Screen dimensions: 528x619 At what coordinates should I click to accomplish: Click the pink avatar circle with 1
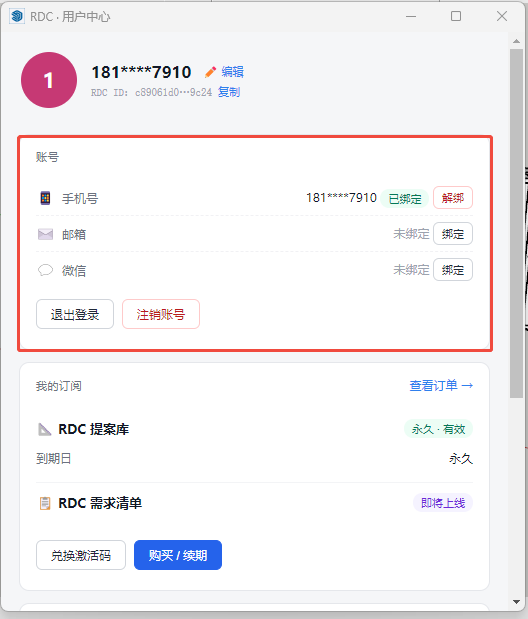pyautogui.click(x=49, y=80)
